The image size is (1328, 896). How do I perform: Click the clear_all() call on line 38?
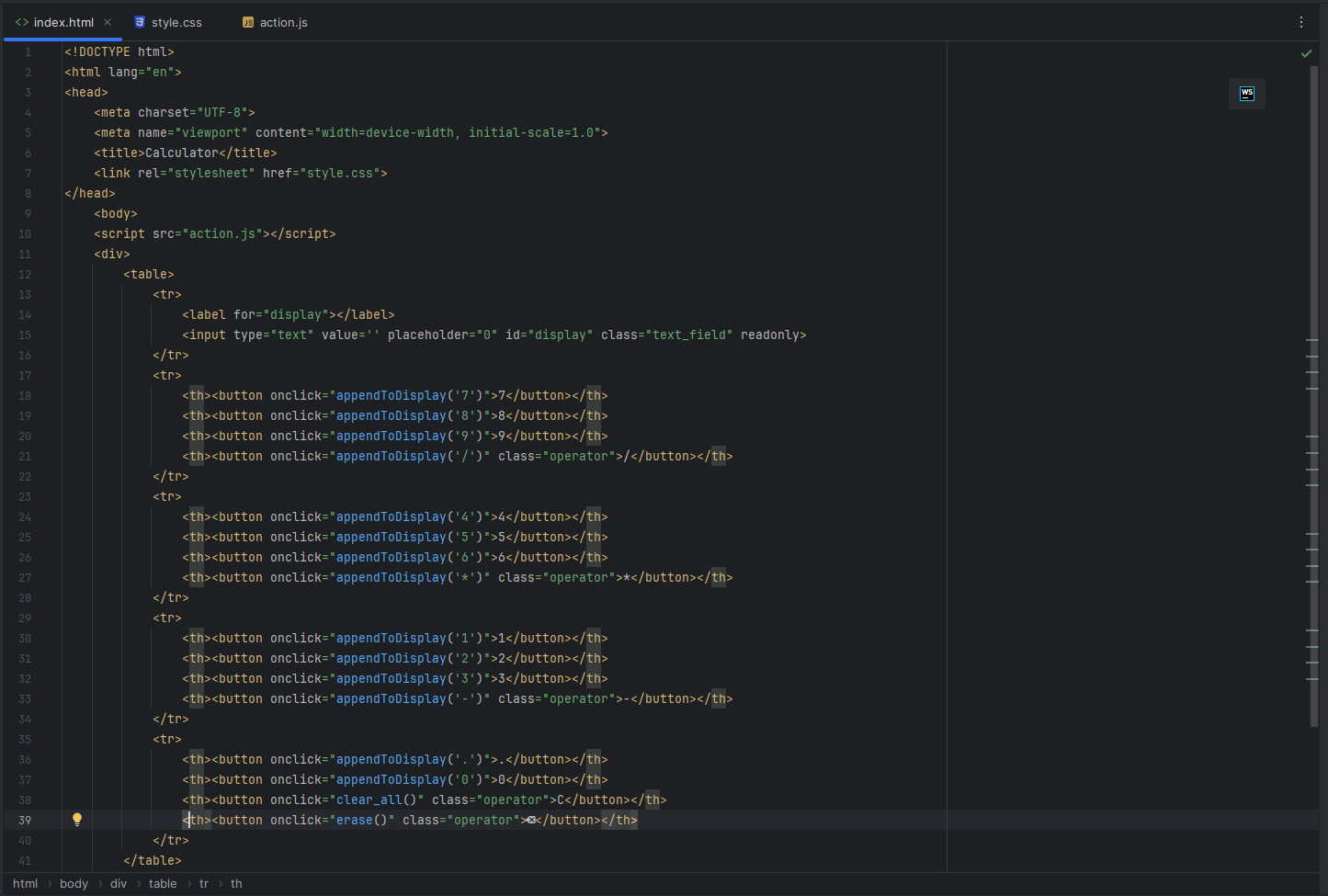(377, 800)
